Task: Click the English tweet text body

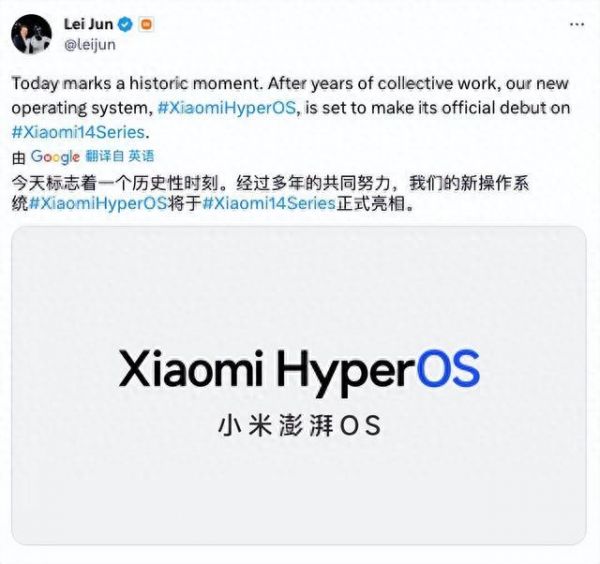Action: [x=291, y=108]
